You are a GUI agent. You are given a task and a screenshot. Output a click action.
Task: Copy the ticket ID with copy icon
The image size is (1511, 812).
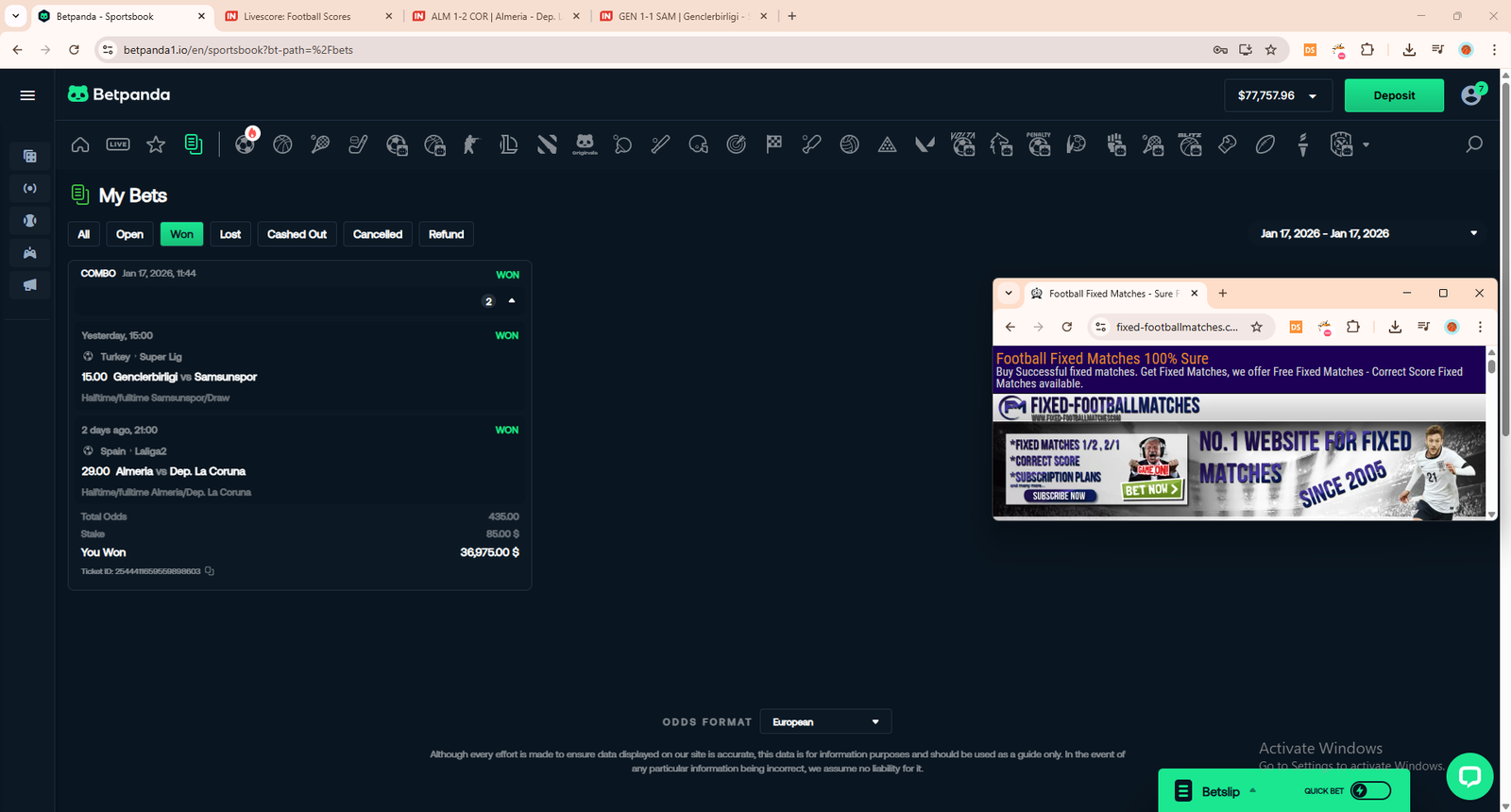click(x=210, y=571)
